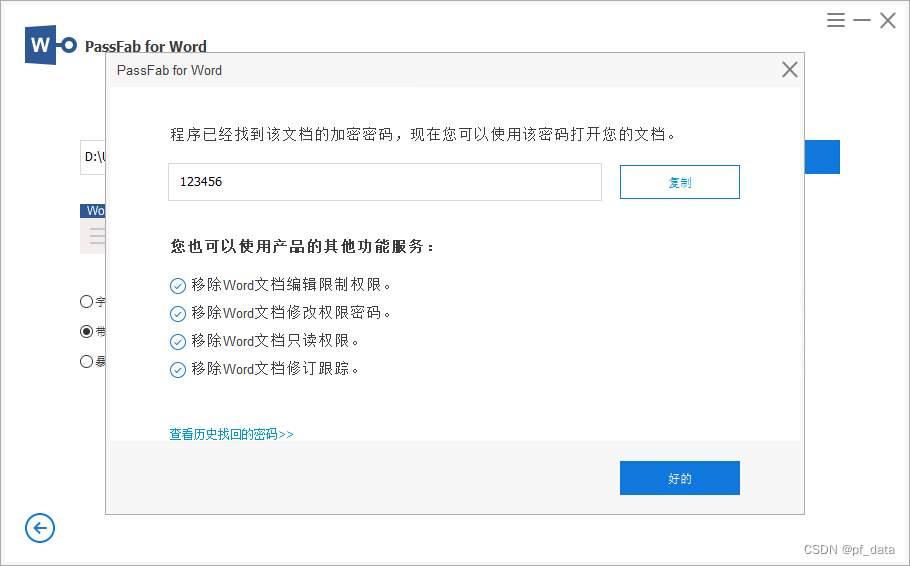Click the blue button behind the dialog's right edge
Screen dimensions: 910x566
coord(822,157)
